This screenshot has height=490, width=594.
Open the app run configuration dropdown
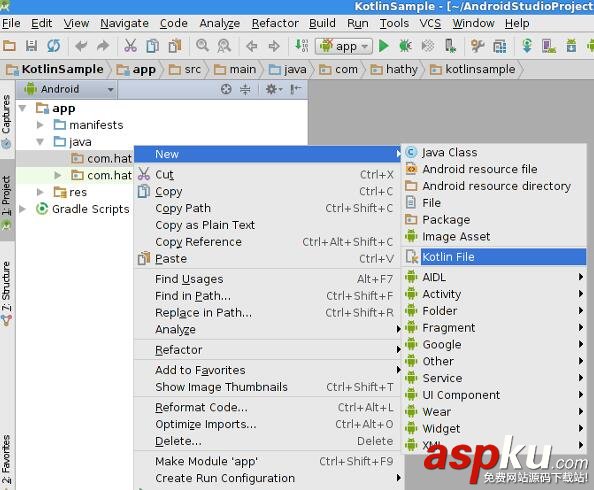point(344,47)
